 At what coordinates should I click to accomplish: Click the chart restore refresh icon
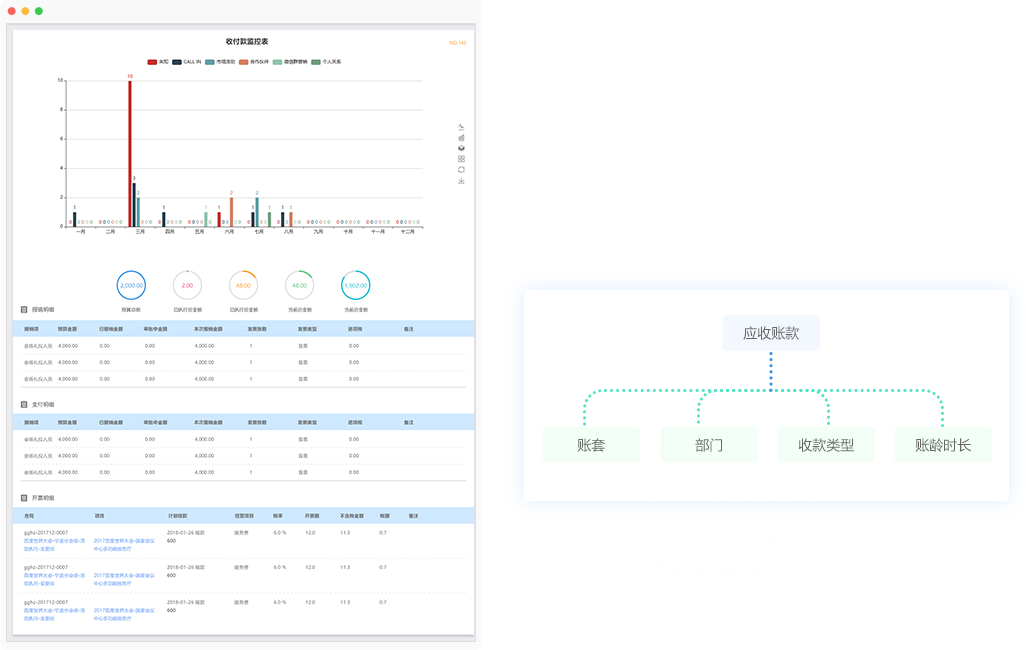coord(461,170)
